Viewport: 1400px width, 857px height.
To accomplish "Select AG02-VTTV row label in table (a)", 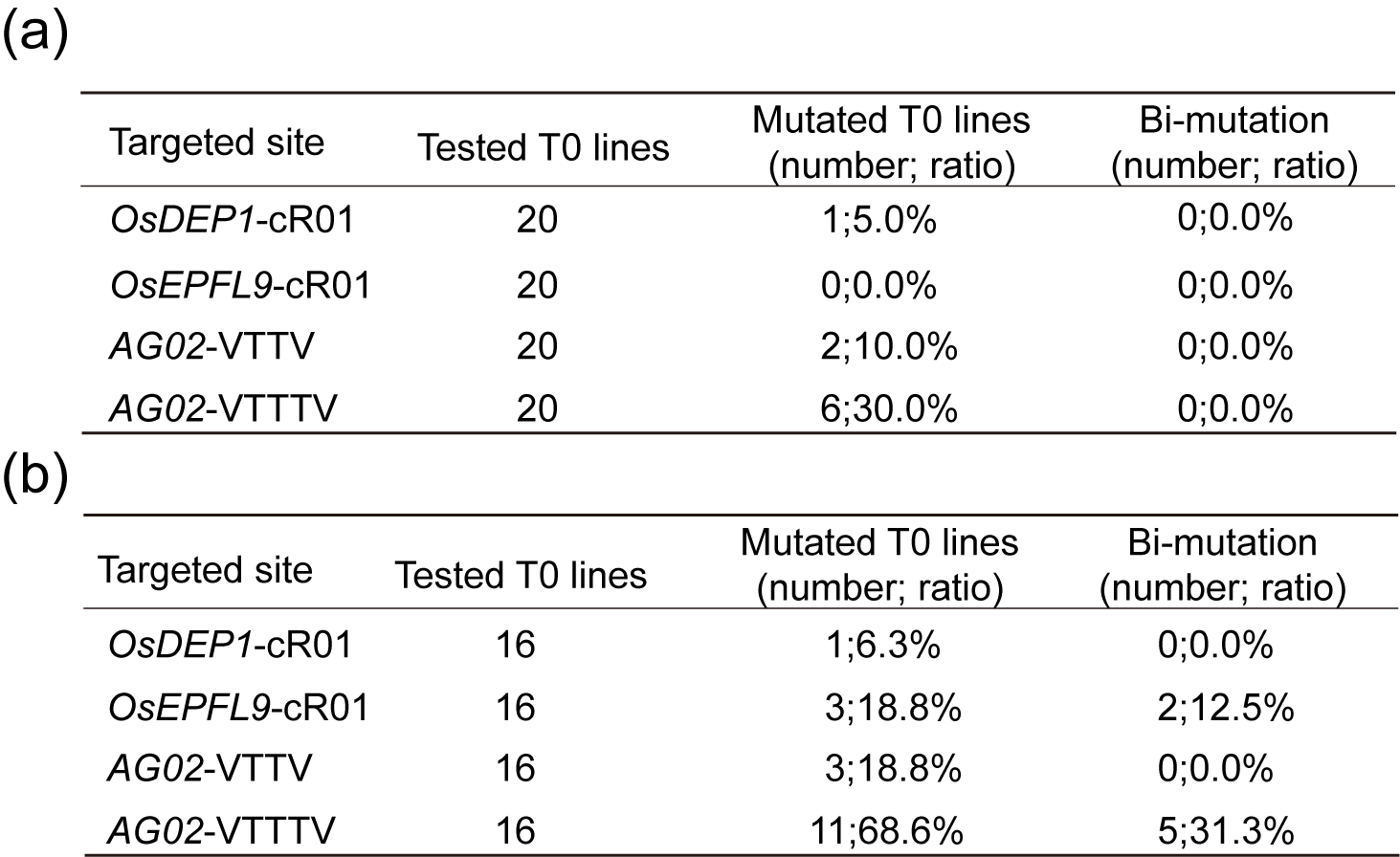I will pos(211,346).
